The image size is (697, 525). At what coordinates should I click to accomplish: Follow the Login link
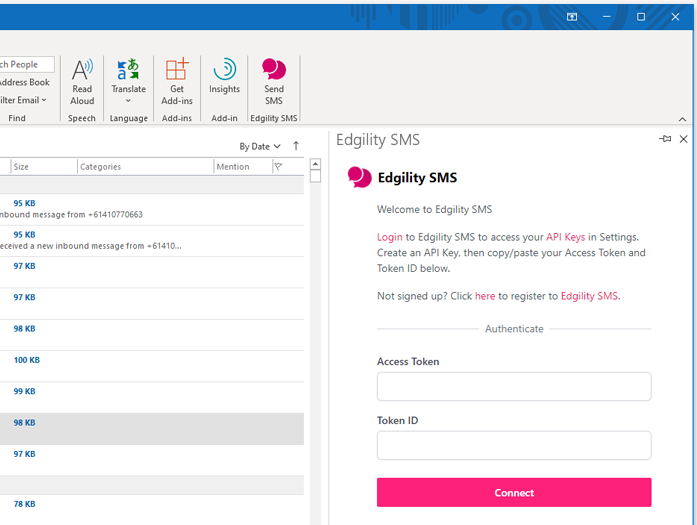point(389,237)
